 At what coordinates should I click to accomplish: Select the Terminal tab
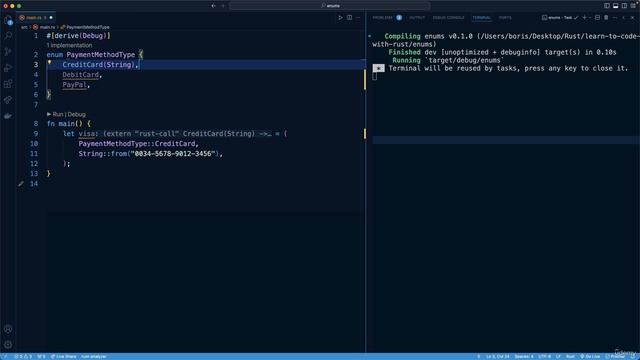(482, 18)
